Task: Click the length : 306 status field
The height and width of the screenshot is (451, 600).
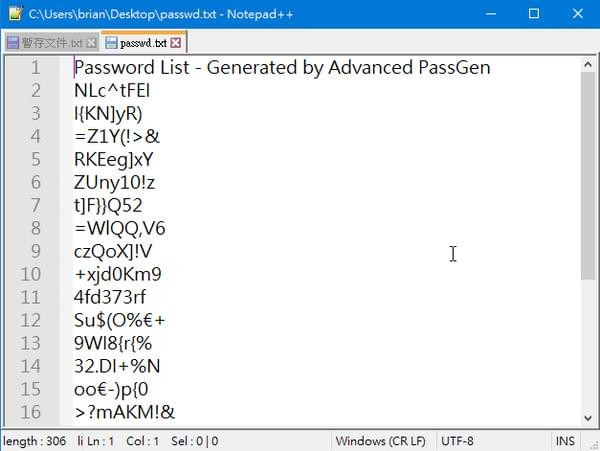Action: (x=35, y=441)
